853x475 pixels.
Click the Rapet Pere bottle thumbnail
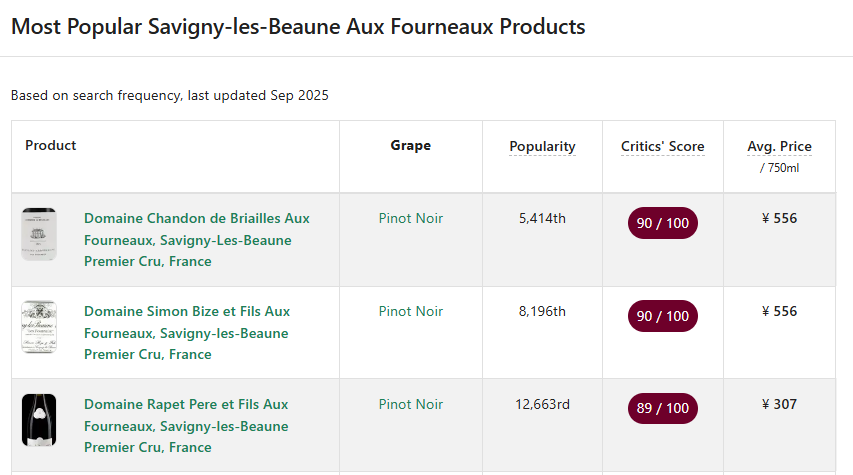point(39,420)
